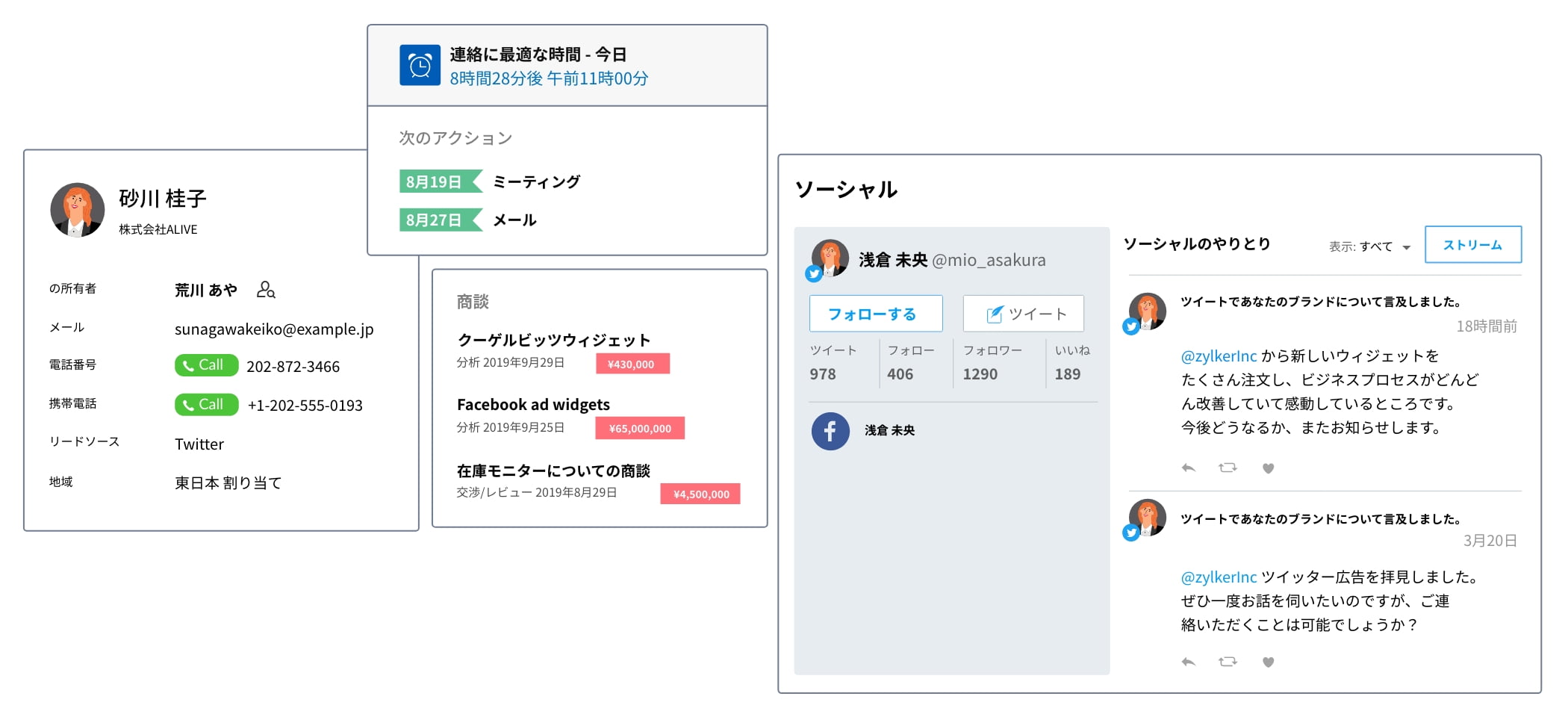The image size is (1568, 717).
Task: Click the ツイート compose button
Action: 1023,314
